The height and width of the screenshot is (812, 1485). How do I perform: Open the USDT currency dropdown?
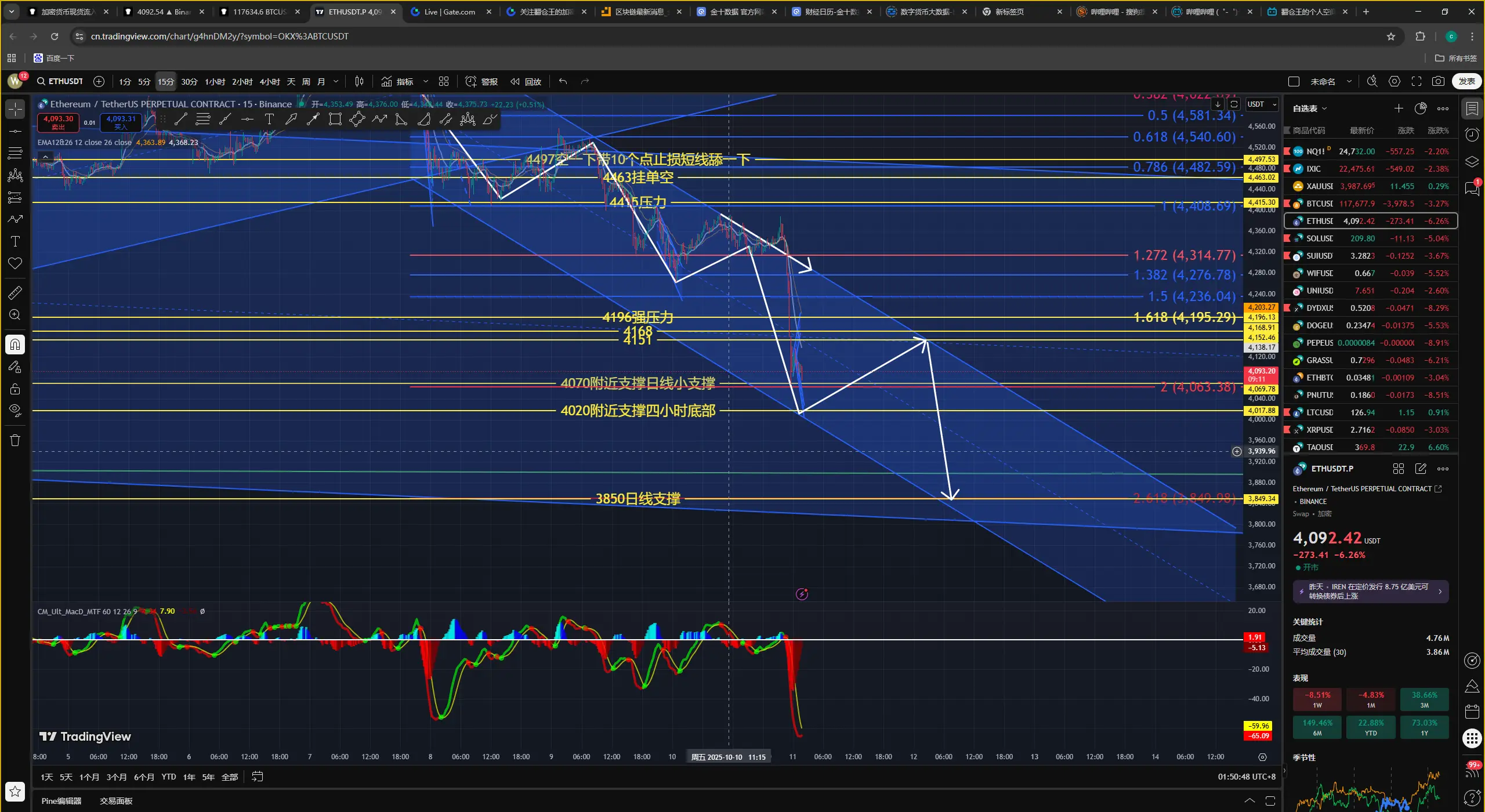click(x=1262, y=104)
